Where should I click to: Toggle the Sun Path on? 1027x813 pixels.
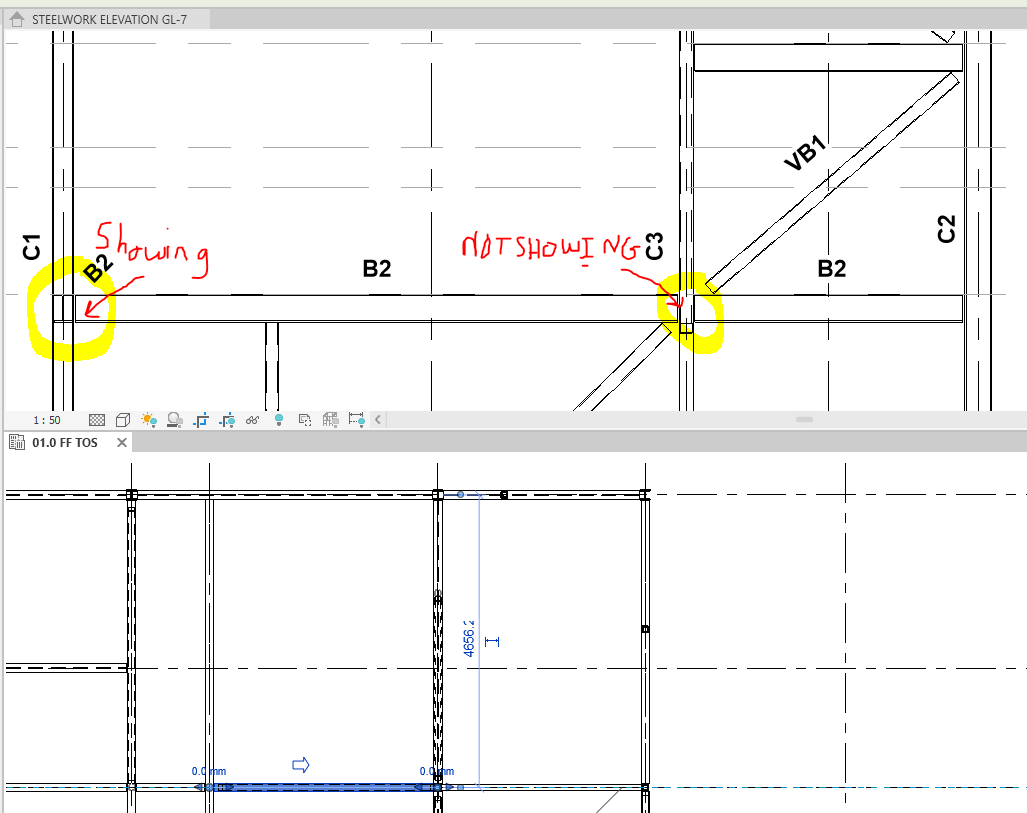tap(148, 419)
